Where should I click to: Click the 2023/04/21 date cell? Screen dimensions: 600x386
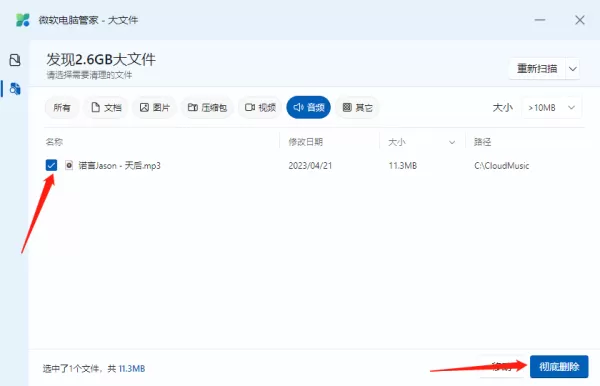(x=310, y=166)
